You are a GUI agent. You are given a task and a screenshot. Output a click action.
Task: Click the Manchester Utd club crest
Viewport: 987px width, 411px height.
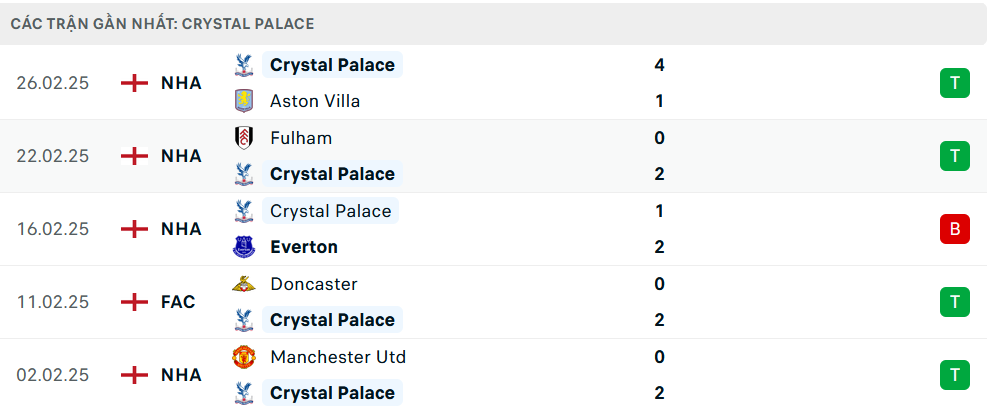point(242,357)
